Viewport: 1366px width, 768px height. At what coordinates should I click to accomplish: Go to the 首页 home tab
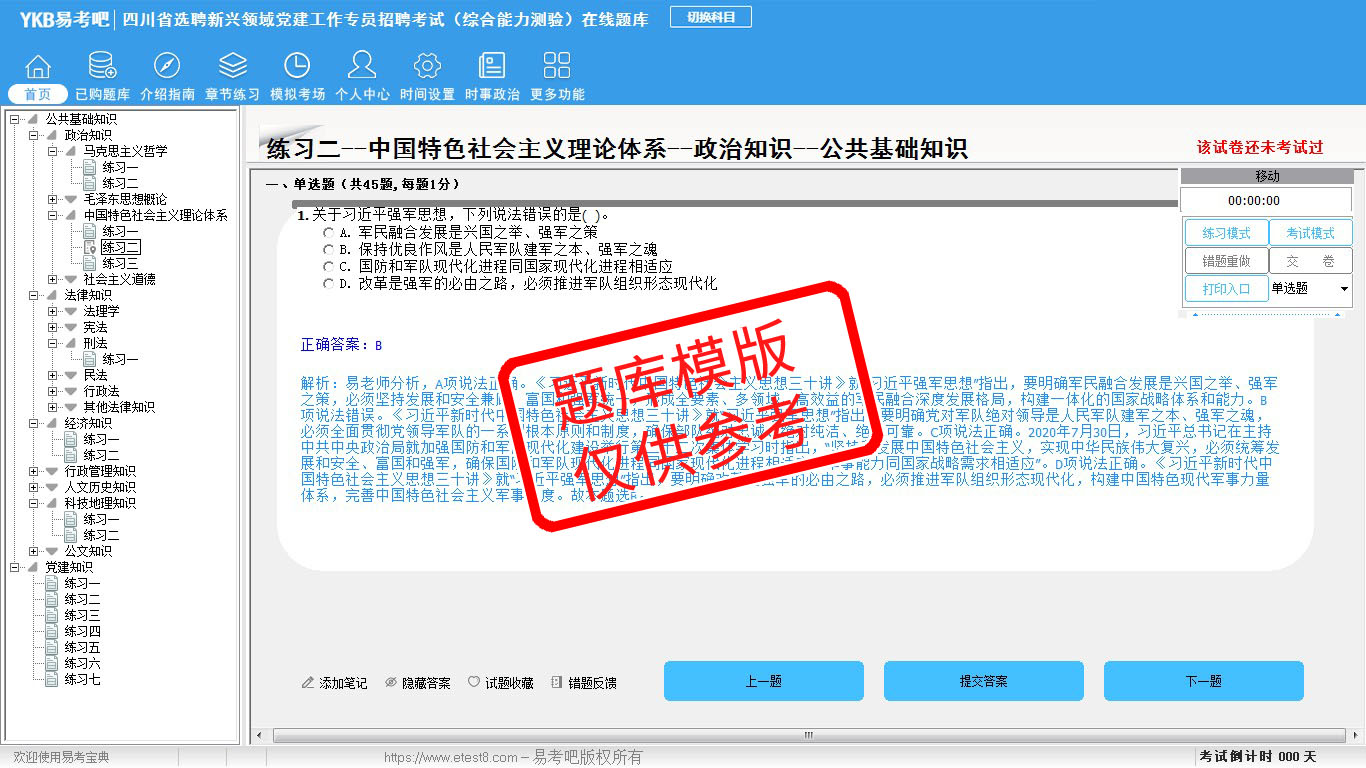pos(38,94)
